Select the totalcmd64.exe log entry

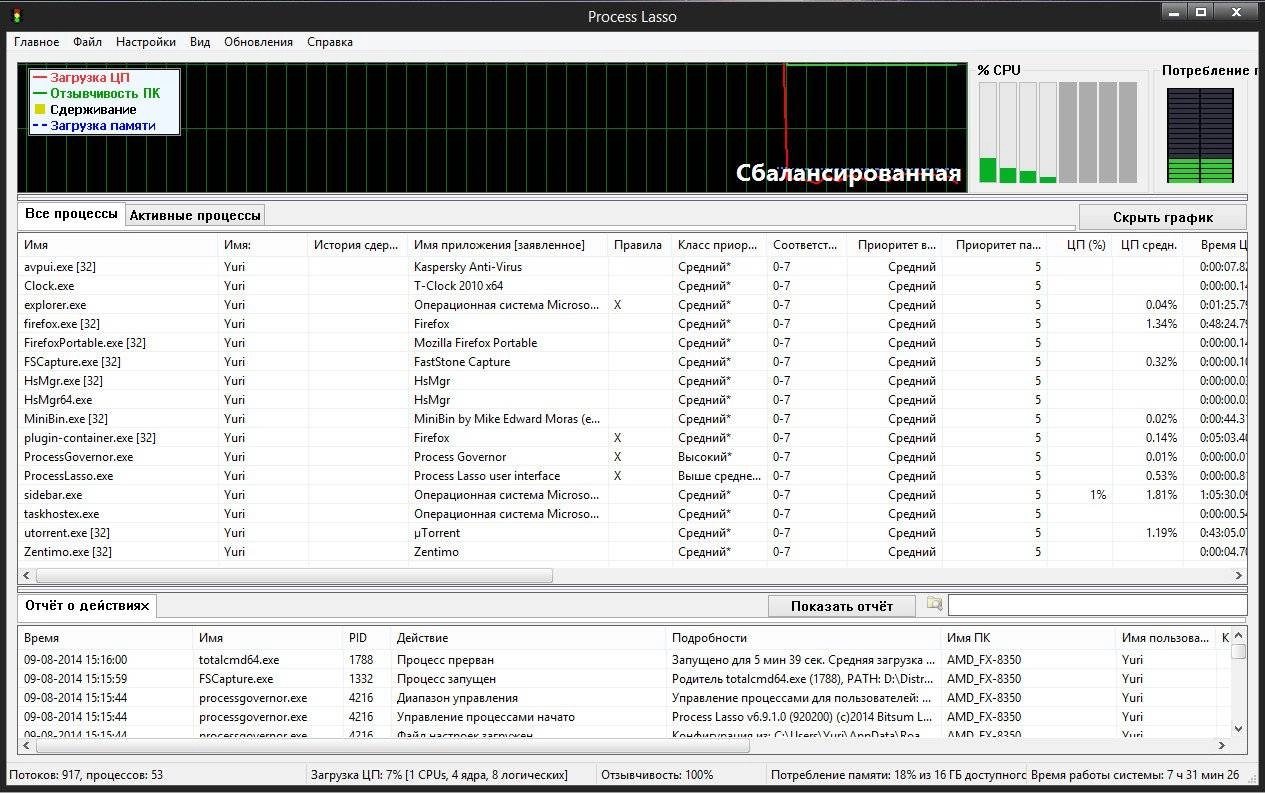pyautogui.click(x=625, y=660)
